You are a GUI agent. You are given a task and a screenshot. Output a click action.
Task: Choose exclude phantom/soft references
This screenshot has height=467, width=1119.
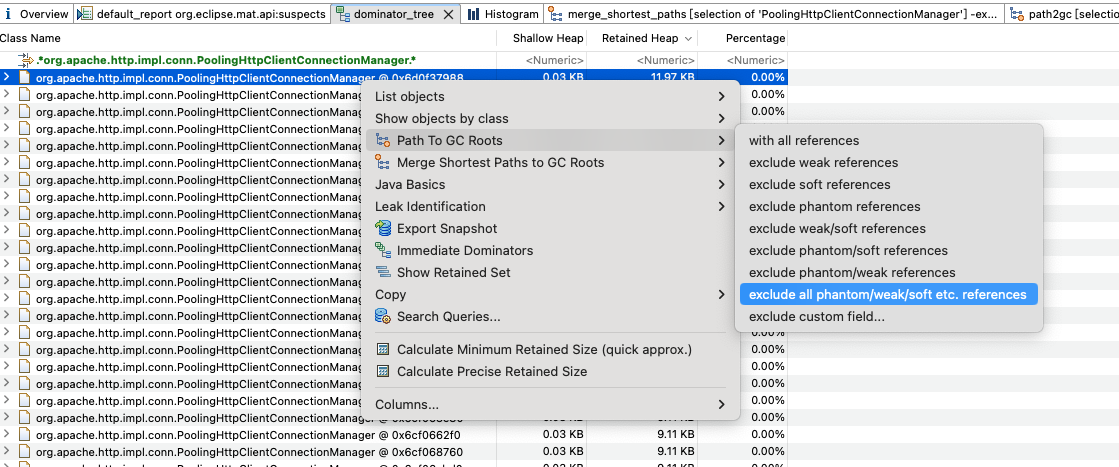[888, 251]
